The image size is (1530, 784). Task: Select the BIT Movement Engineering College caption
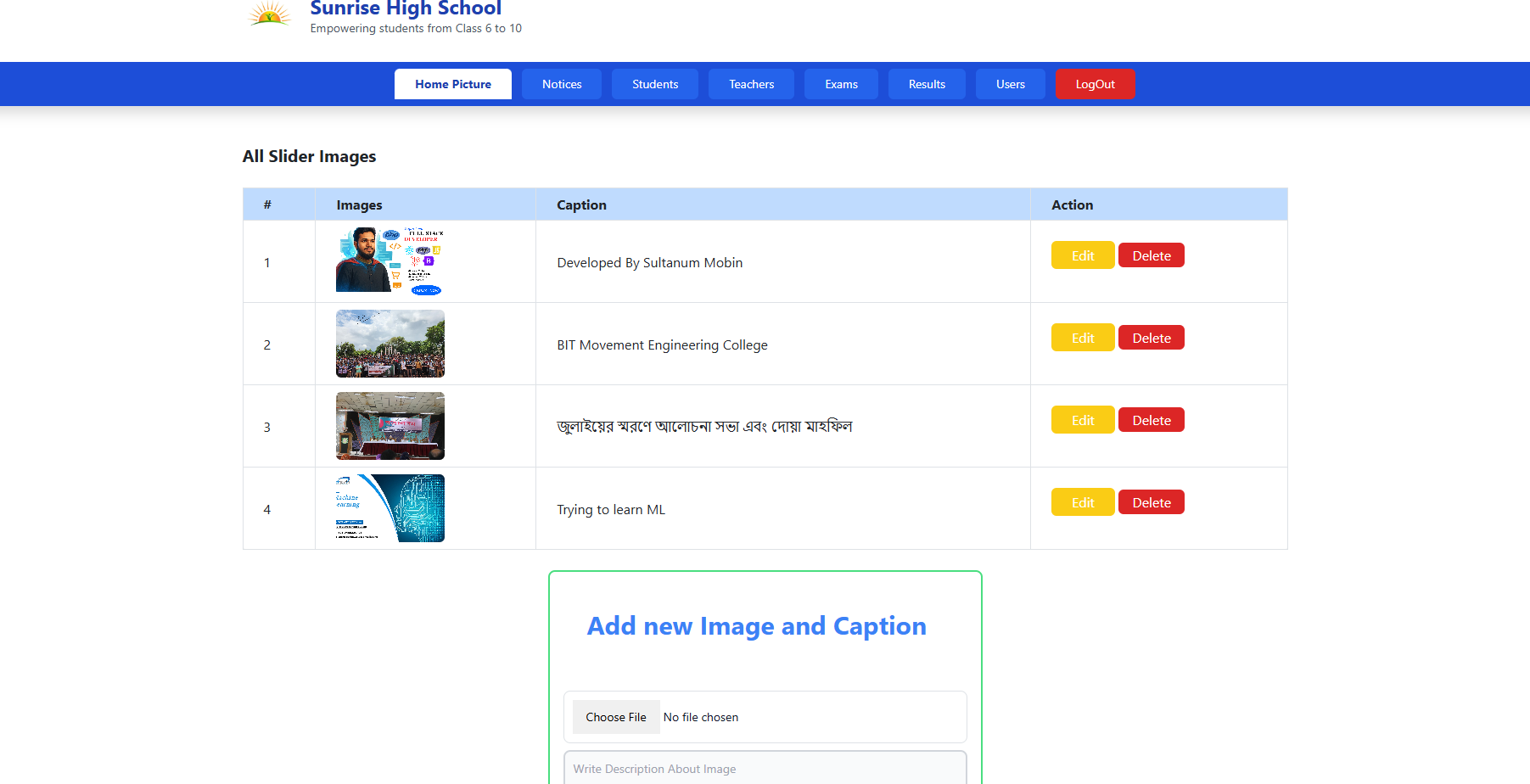point(662,345)
